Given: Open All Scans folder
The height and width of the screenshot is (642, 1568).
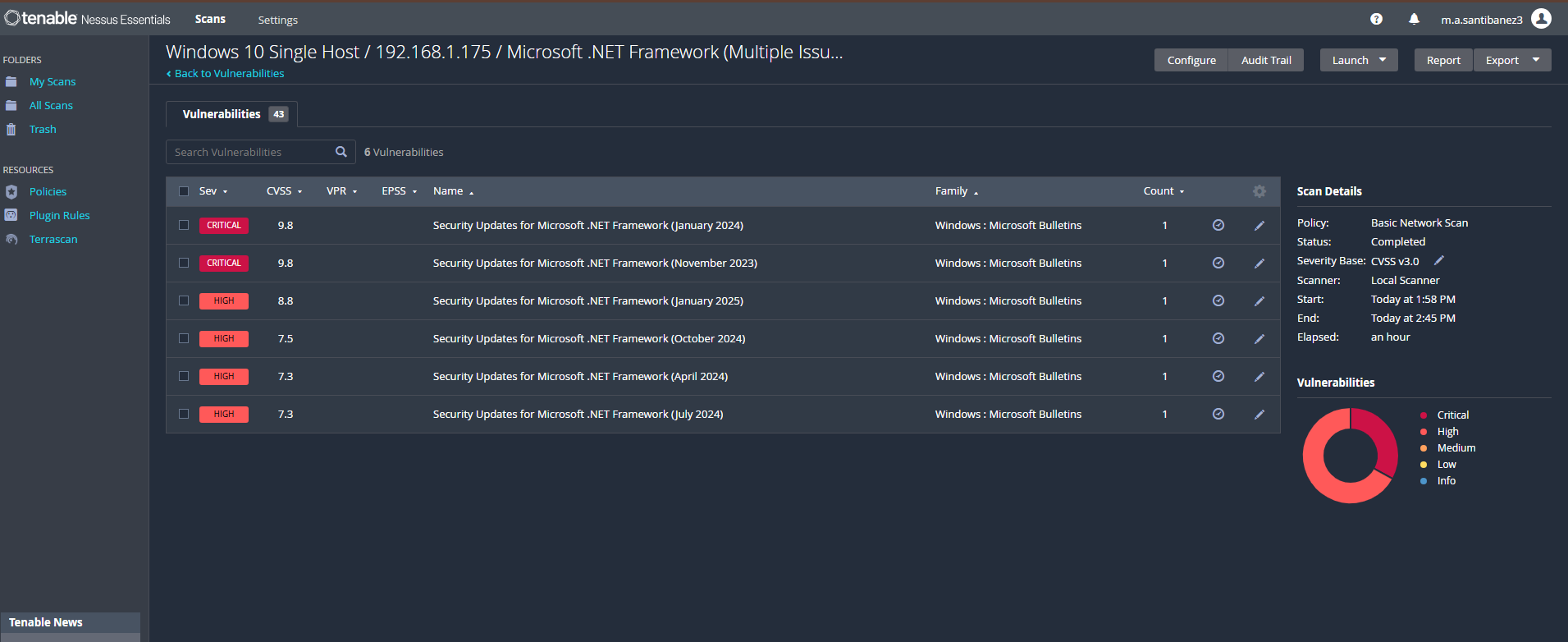Looking at the screenshot, I should (51, 105).
